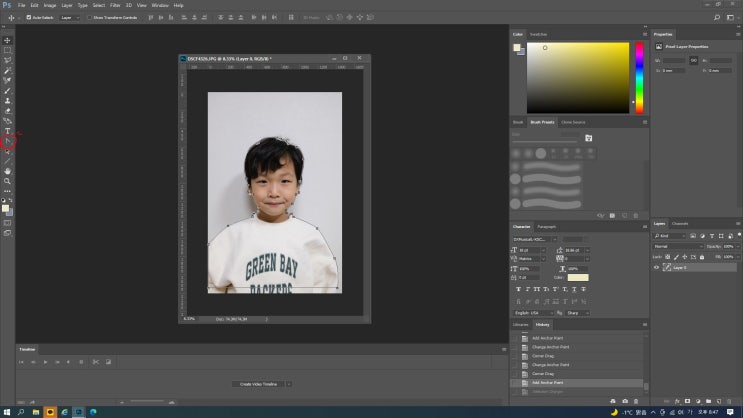The width and height of the screenshot is (743, 418).
Task: Expand the English: USA language dropdown
Action: [x=532, y=313]
